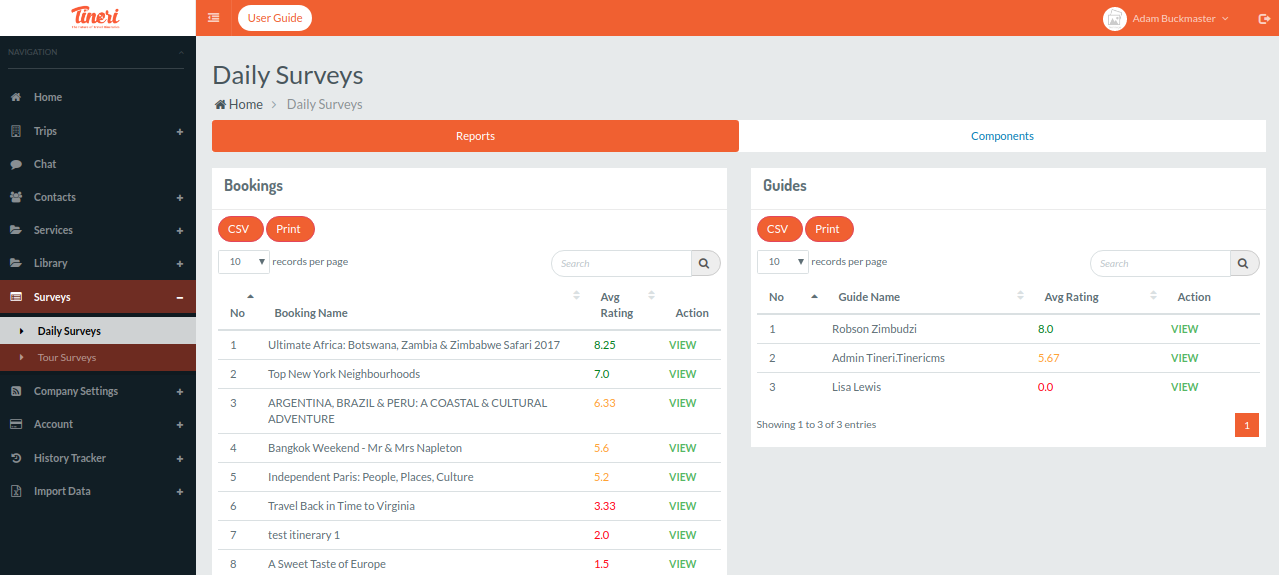1279x575 pixels.
Task: View Independent Paris booking survey
Action: pyautogui.click(x=683, y=477)
